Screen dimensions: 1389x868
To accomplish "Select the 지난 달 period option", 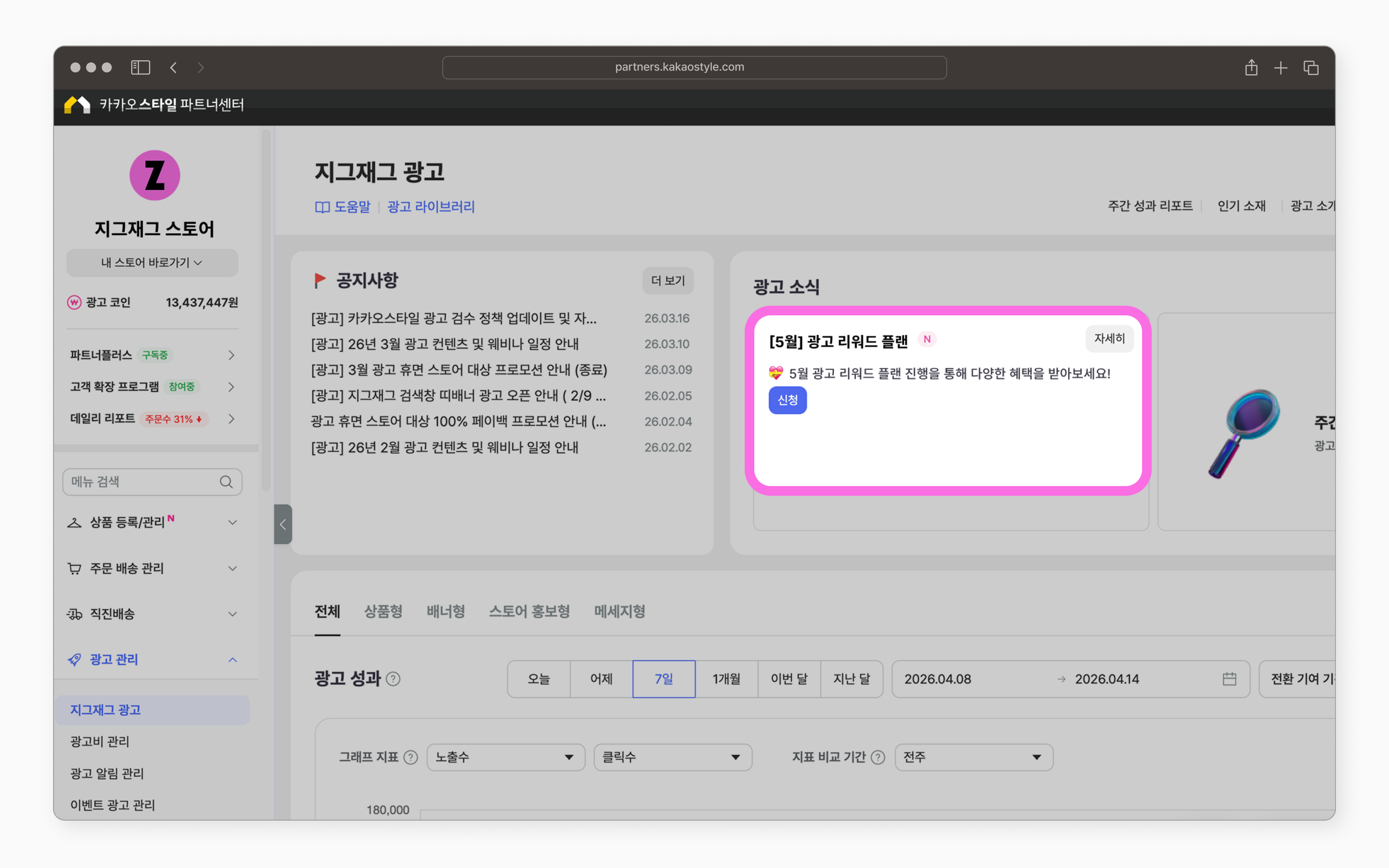I will 851,678.
